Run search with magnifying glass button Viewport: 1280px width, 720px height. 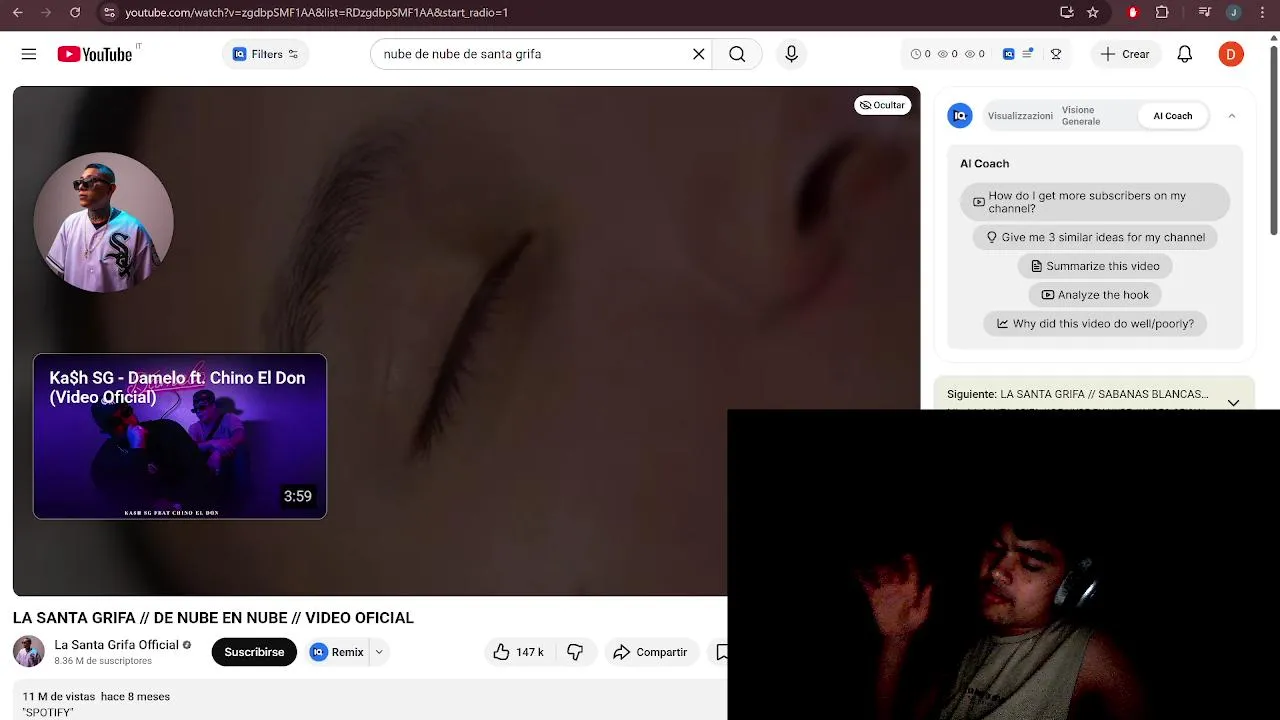(737, 54)
